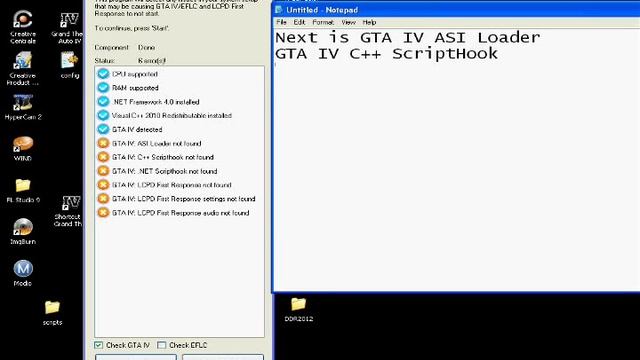
Task: Uncheck the Check GTA IV checkbox
Action: [98, 345]
